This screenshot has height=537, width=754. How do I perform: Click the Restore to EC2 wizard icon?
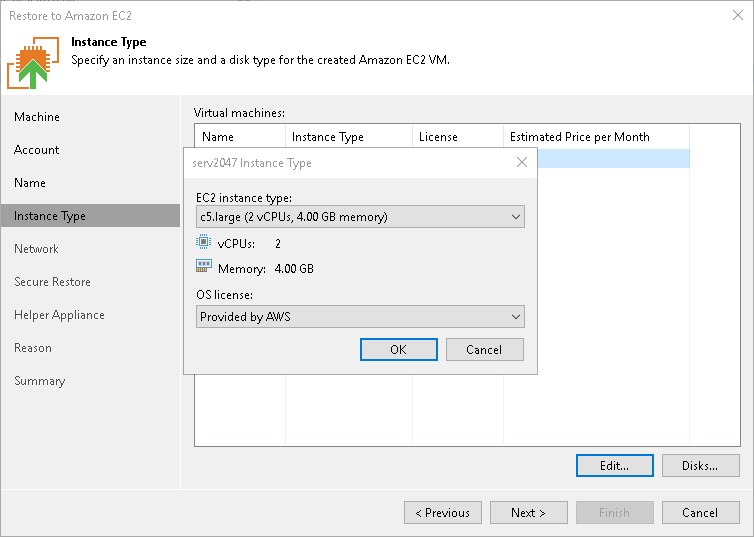33,63
